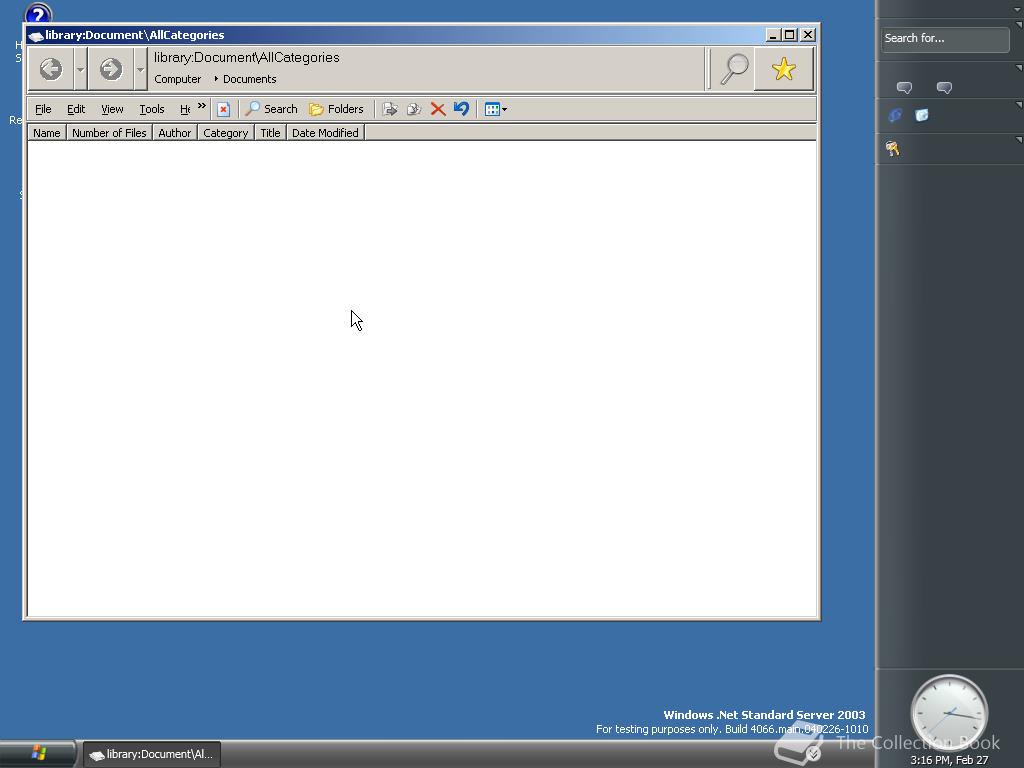Go forward with the Forward arrow button
Viewport: 1024px width, 768px height.
point(111,69)
